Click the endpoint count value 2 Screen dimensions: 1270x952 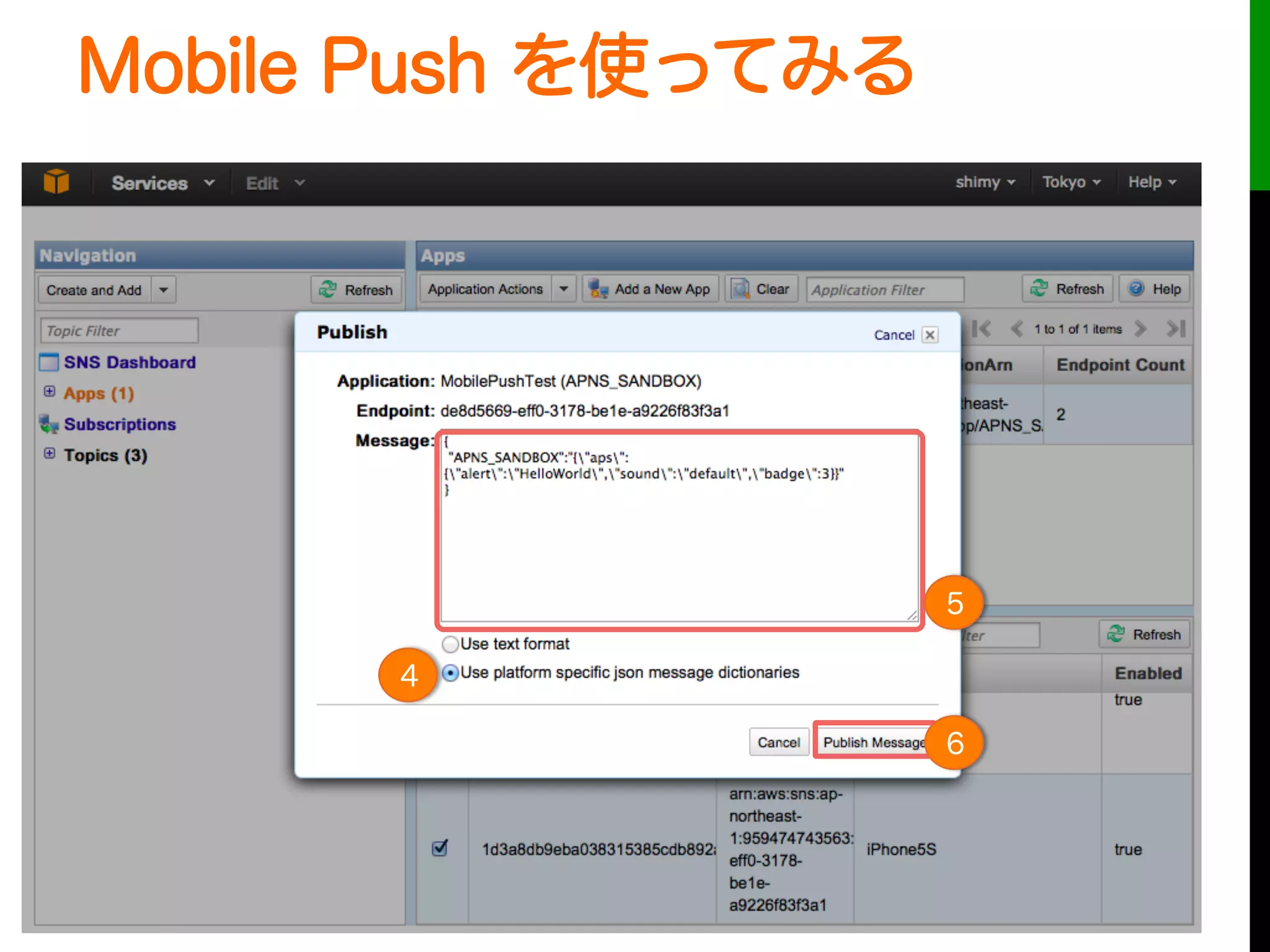click(x=1060, y=415)
